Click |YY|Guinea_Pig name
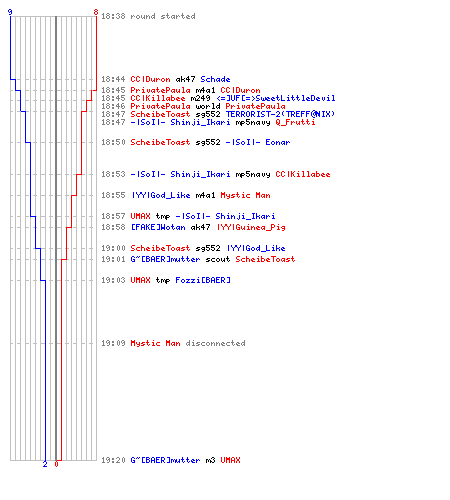The image size is (450, 500). point(251,227)
